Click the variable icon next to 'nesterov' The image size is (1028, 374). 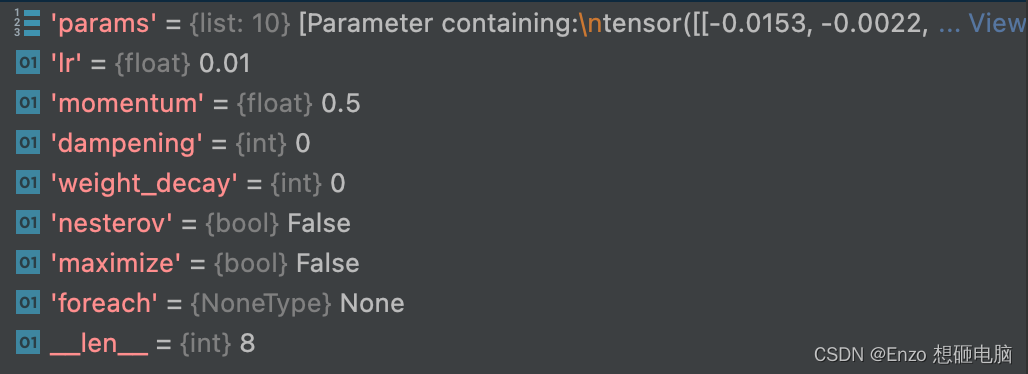point(28,223)
